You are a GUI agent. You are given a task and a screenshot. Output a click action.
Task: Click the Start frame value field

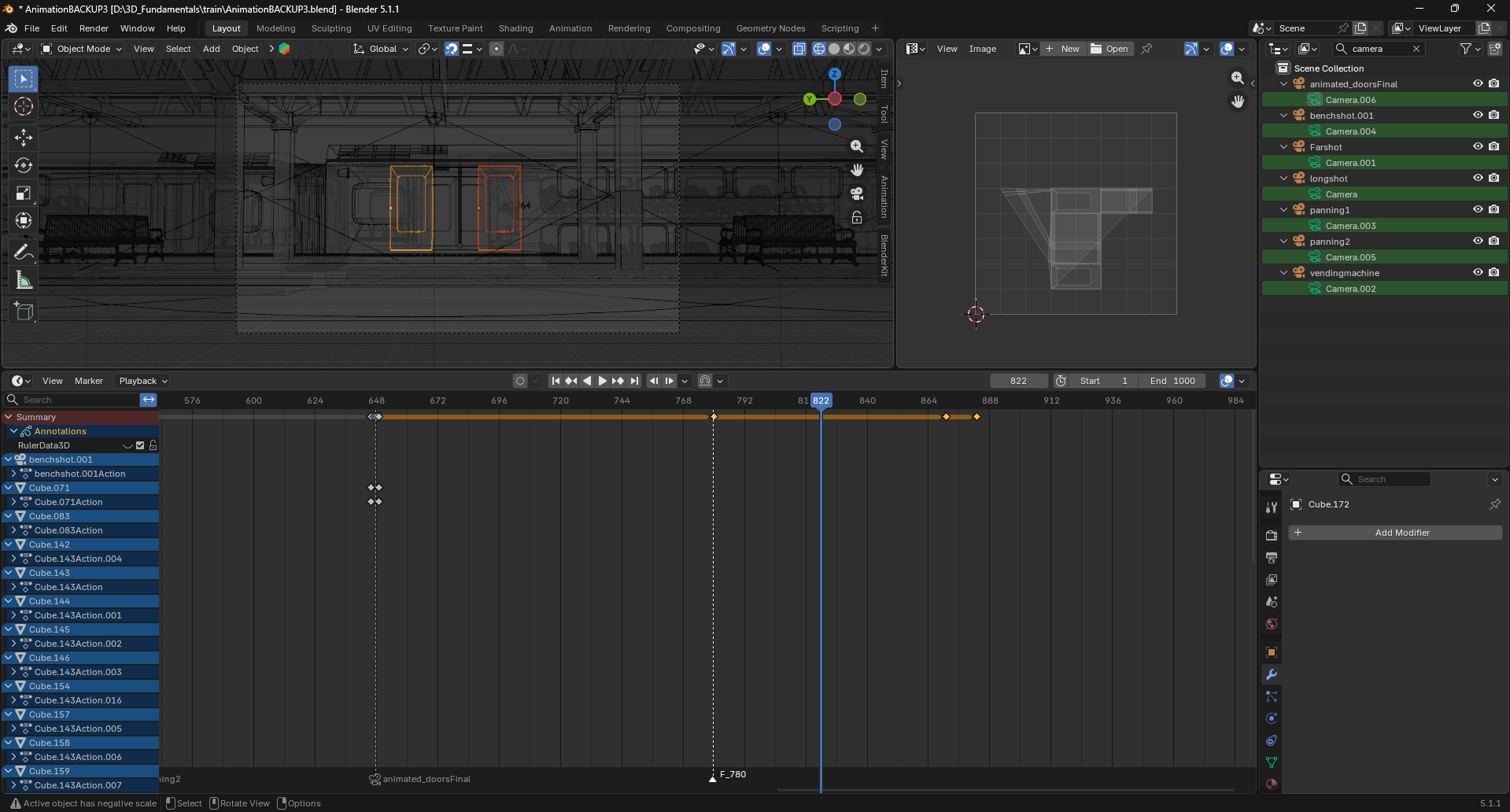(x=1105, y=381)
